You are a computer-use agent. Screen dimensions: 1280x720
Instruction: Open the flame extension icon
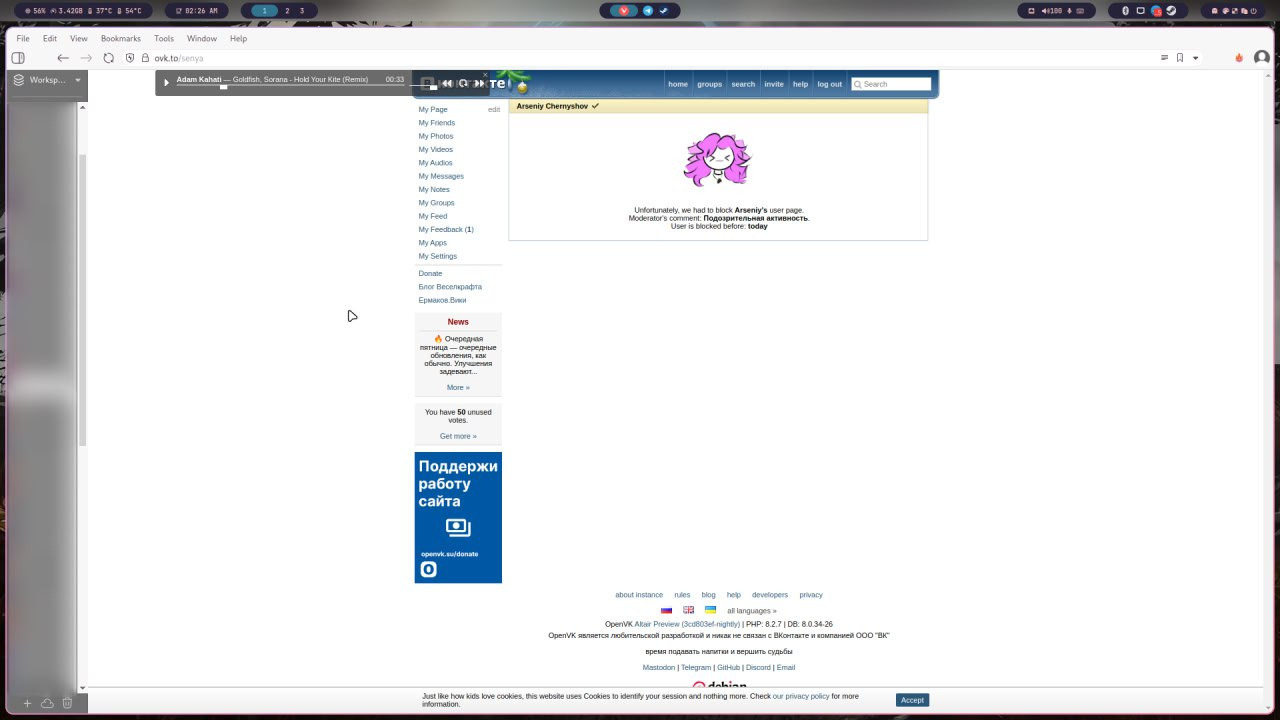(x=1239, y=58)
